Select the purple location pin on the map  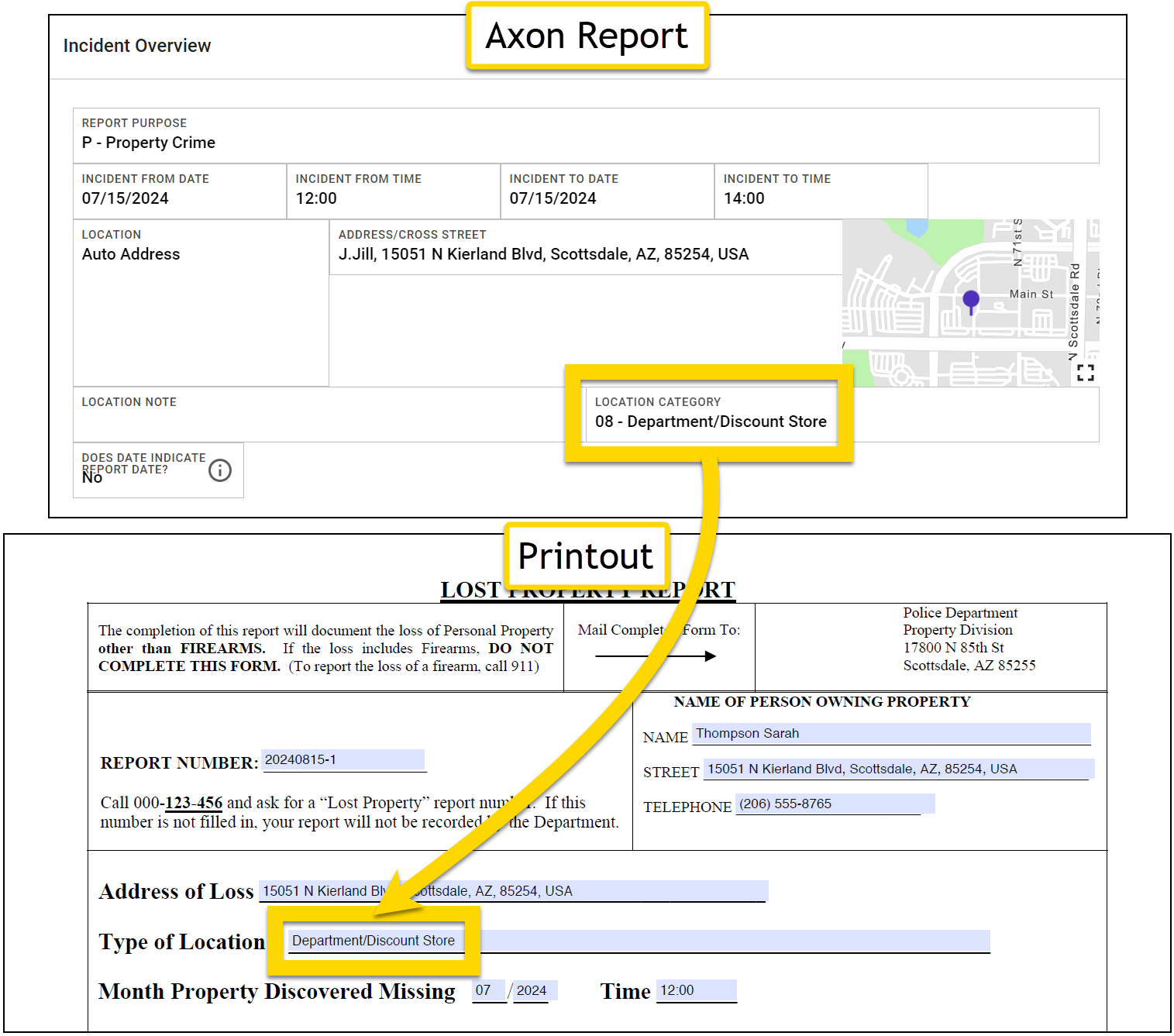point(969,300)
